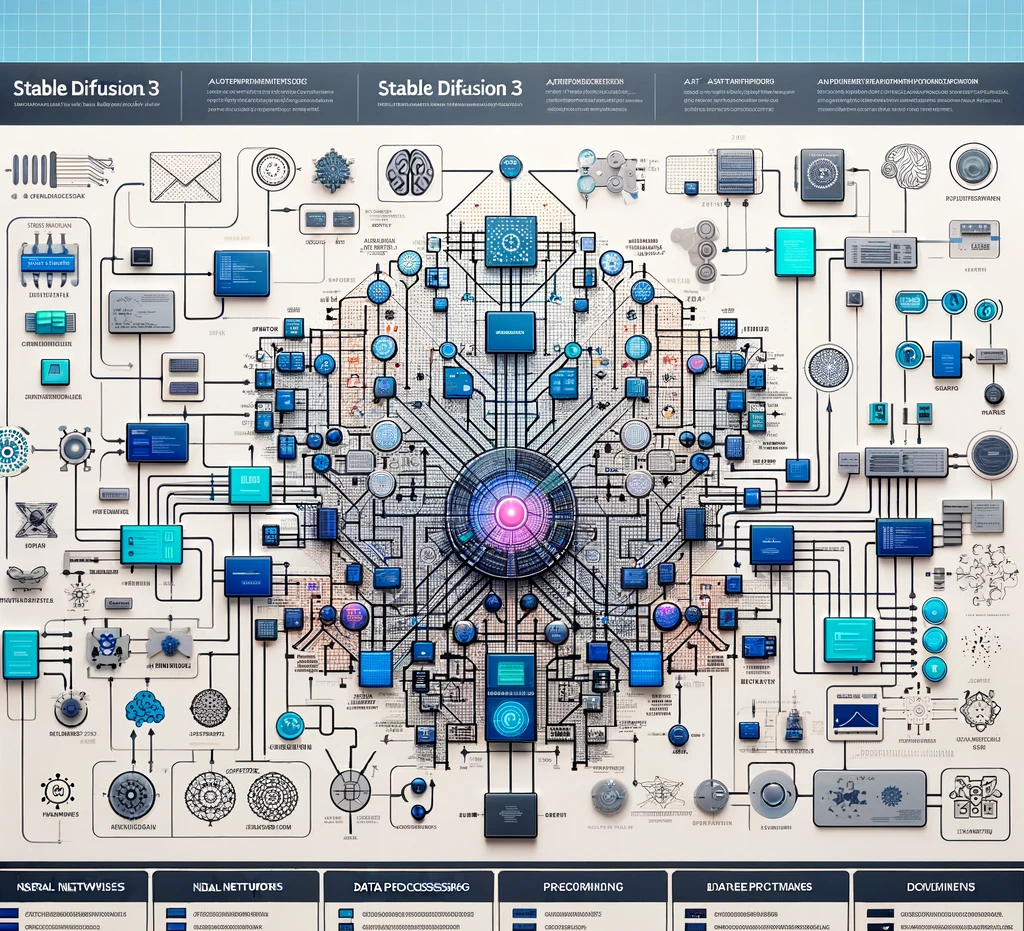Screen dimensions: 1024x931
Task: Select the blue chip with circular pattern
Action: pyautogui.click(x=511, y=242)
